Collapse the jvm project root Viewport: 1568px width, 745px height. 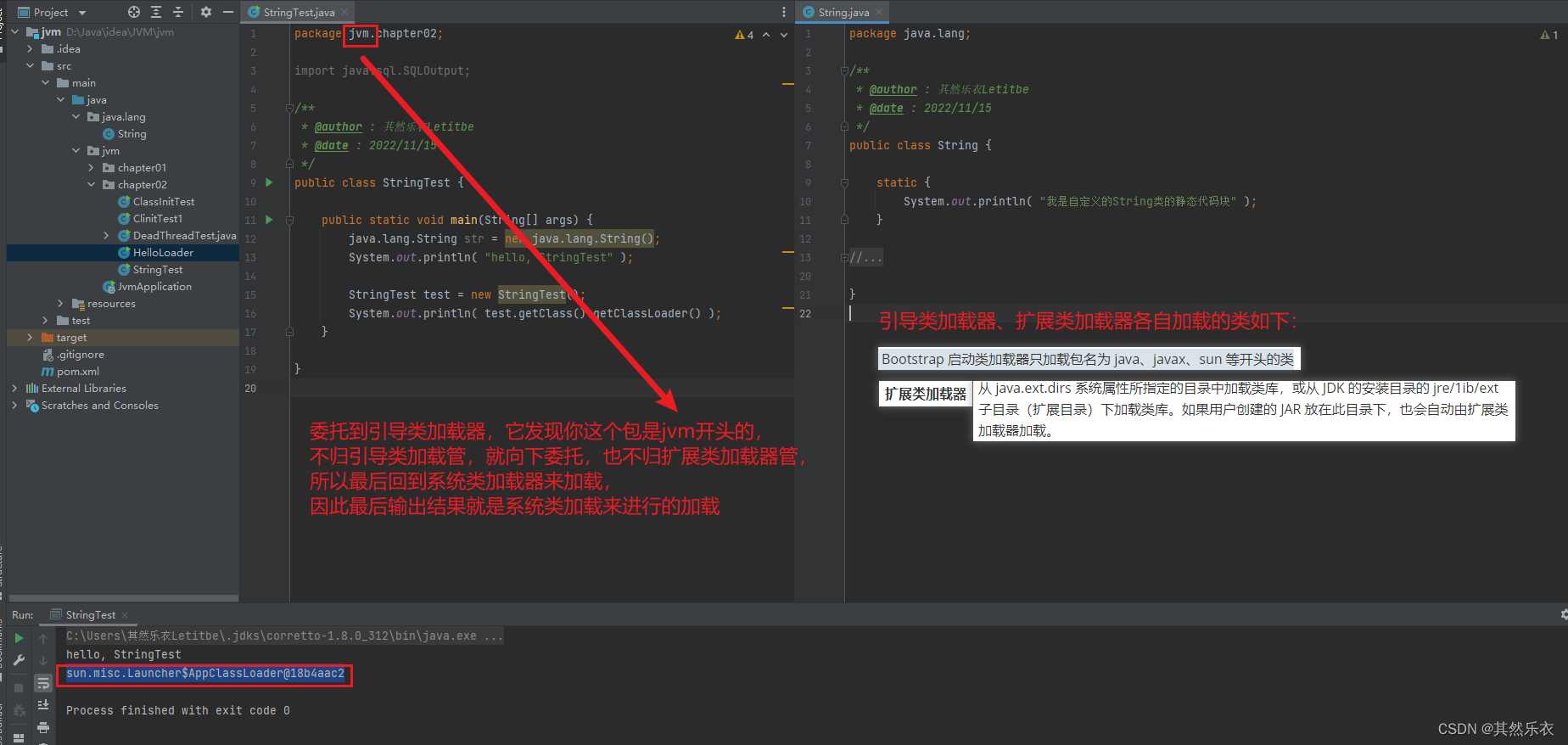15,32
